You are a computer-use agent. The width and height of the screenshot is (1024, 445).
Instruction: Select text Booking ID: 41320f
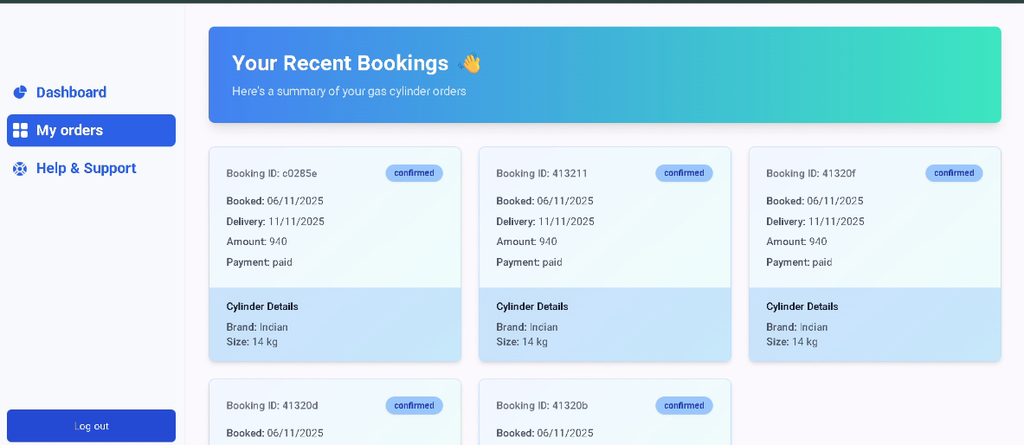point(810,174)
